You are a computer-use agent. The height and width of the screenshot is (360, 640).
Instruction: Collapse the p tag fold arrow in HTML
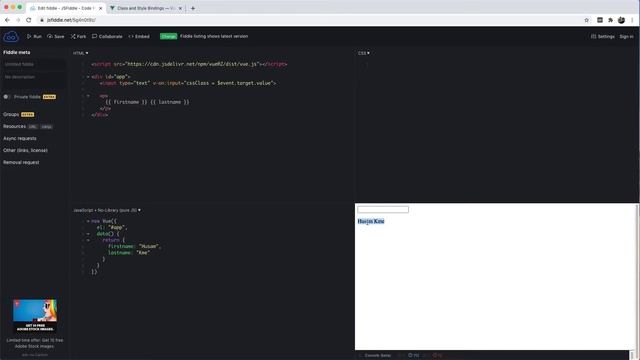click(x=88, y=96)
